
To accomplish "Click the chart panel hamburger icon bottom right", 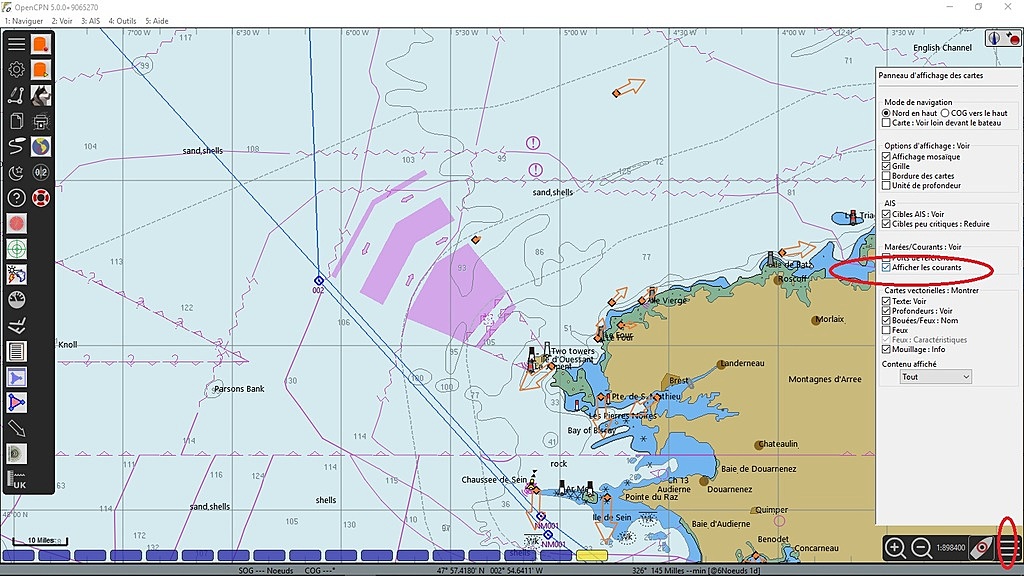I will point(1008,548).
